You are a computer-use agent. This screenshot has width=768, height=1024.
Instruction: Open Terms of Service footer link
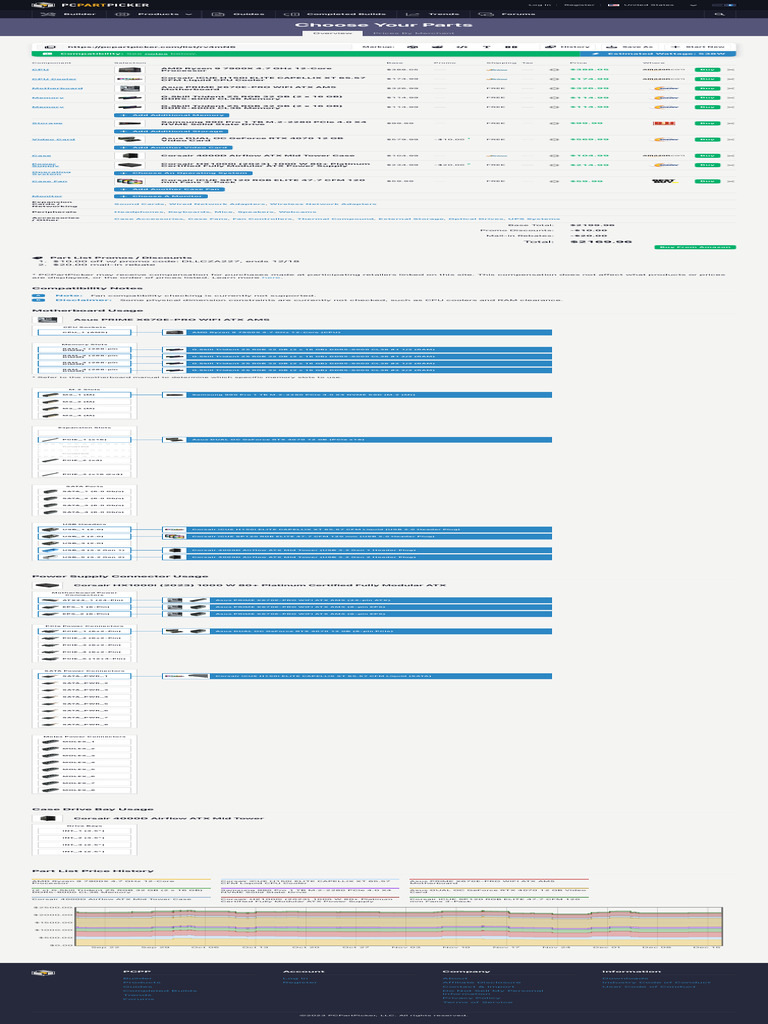tap(475, 1002)
